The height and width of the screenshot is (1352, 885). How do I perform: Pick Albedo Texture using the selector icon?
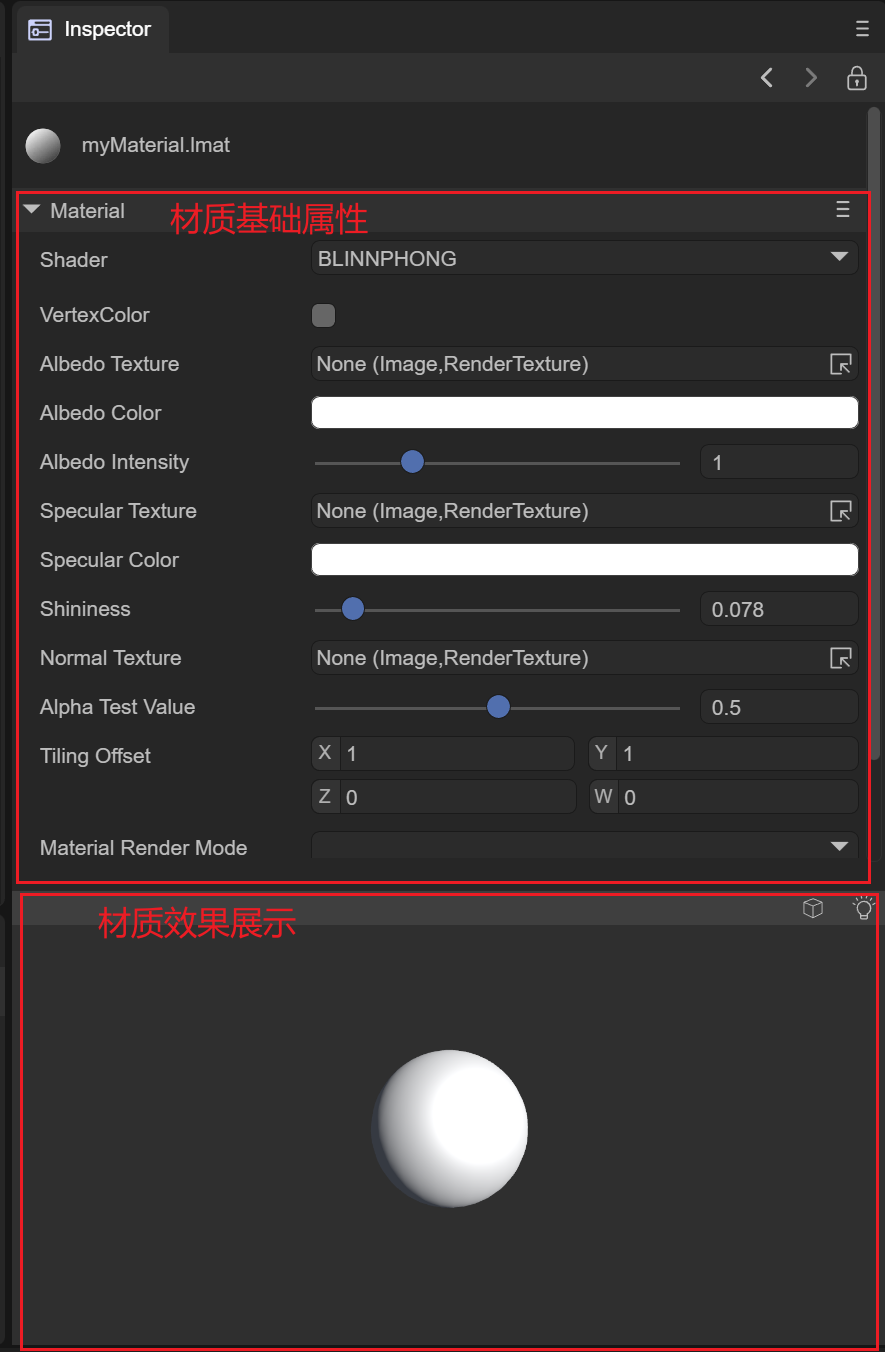point(841,364)
